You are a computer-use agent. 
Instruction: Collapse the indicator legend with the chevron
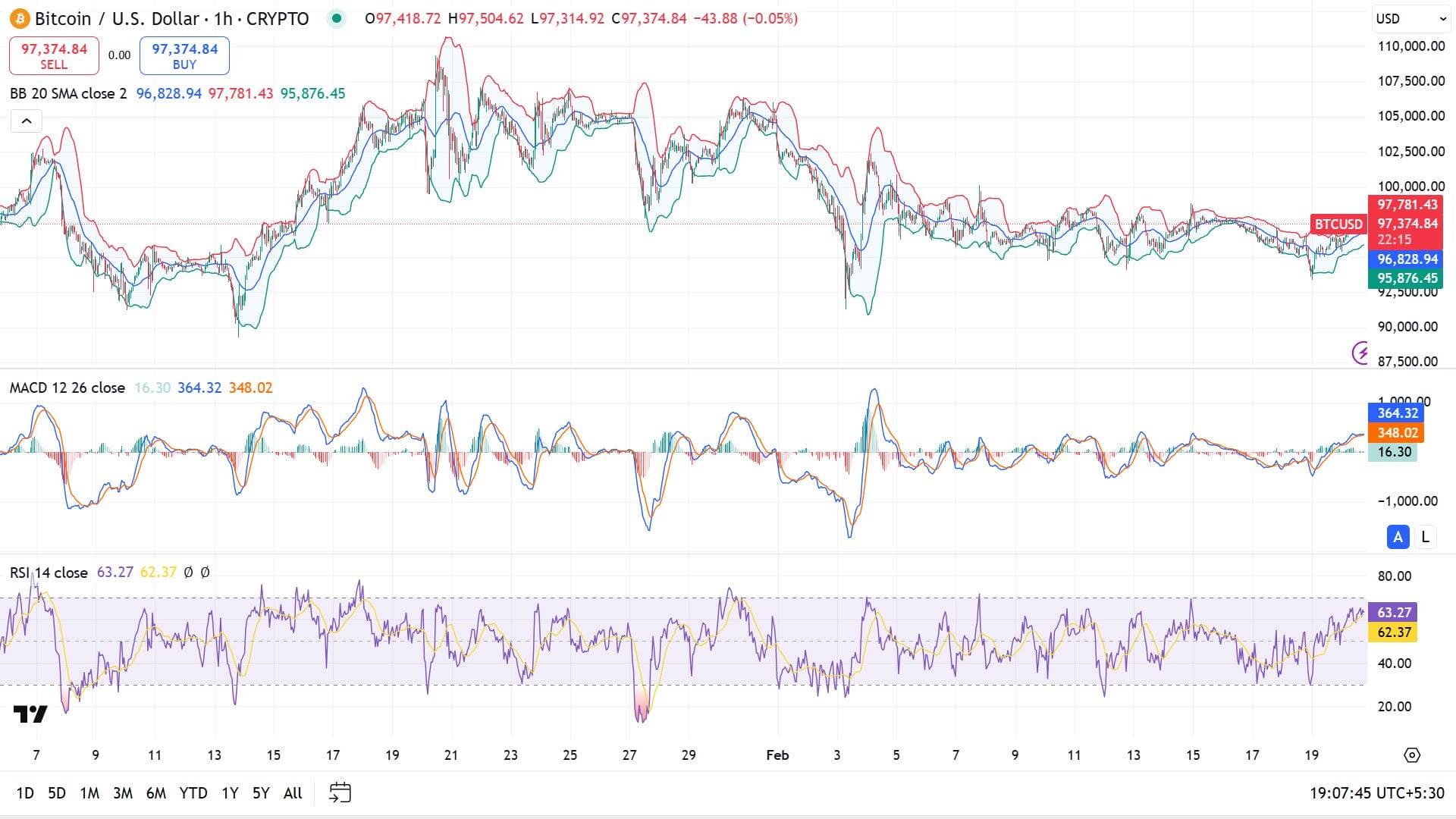click(x=27, y=121)
